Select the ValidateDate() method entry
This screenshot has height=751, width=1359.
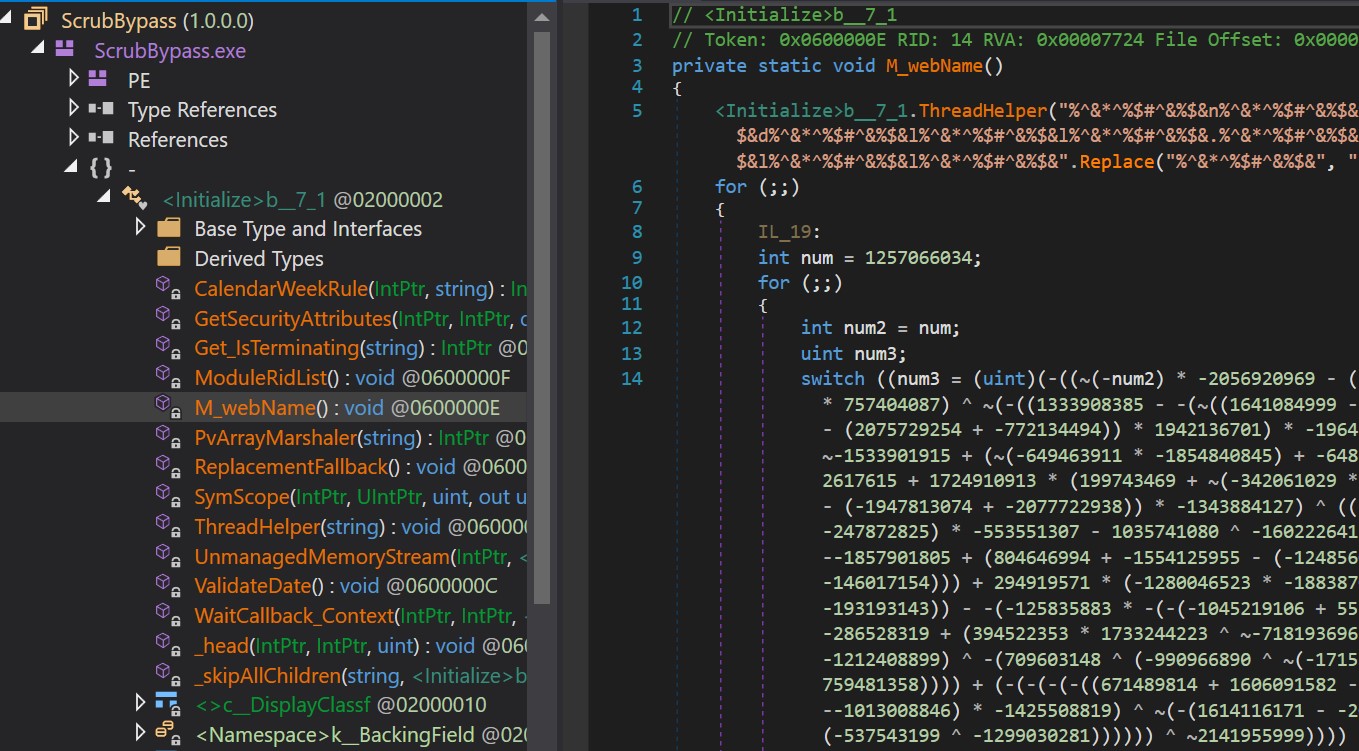point(346,586)
